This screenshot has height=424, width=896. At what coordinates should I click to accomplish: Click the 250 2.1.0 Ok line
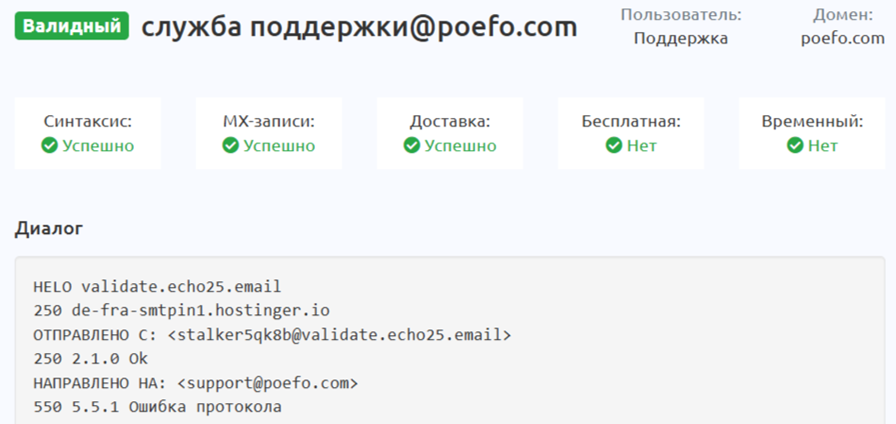point(91,358)
